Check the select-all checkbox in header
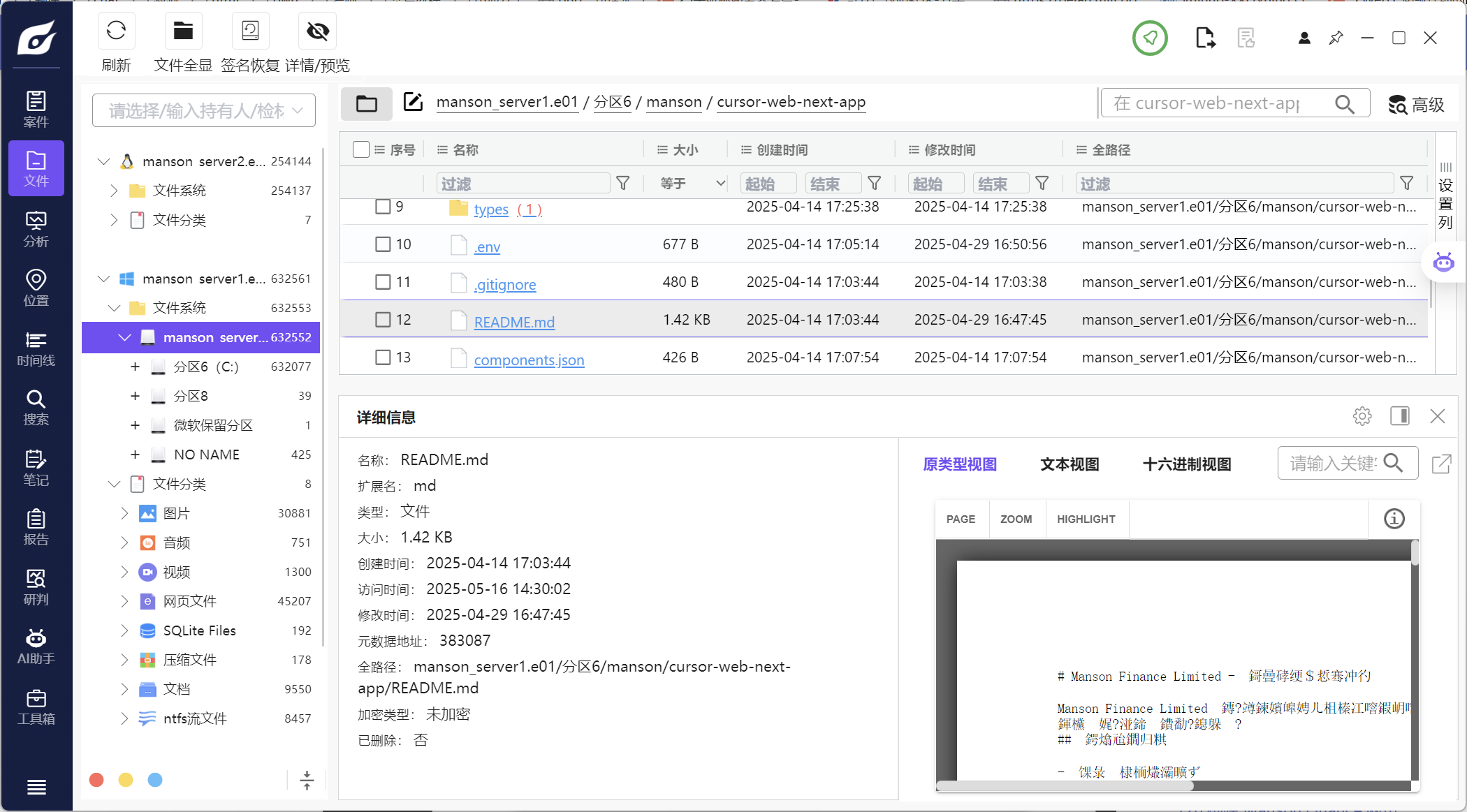Viewport: 1467px width, 812px height. 360,149
